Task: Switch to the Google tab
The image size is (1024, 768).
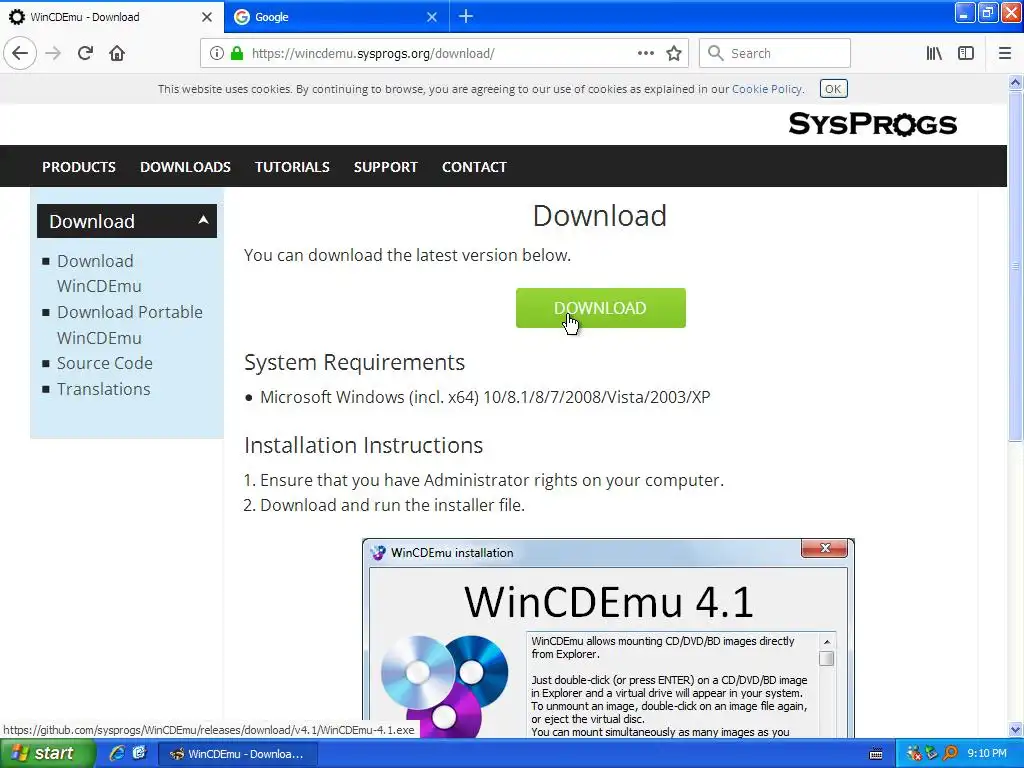Action: (x=336, y=17)
